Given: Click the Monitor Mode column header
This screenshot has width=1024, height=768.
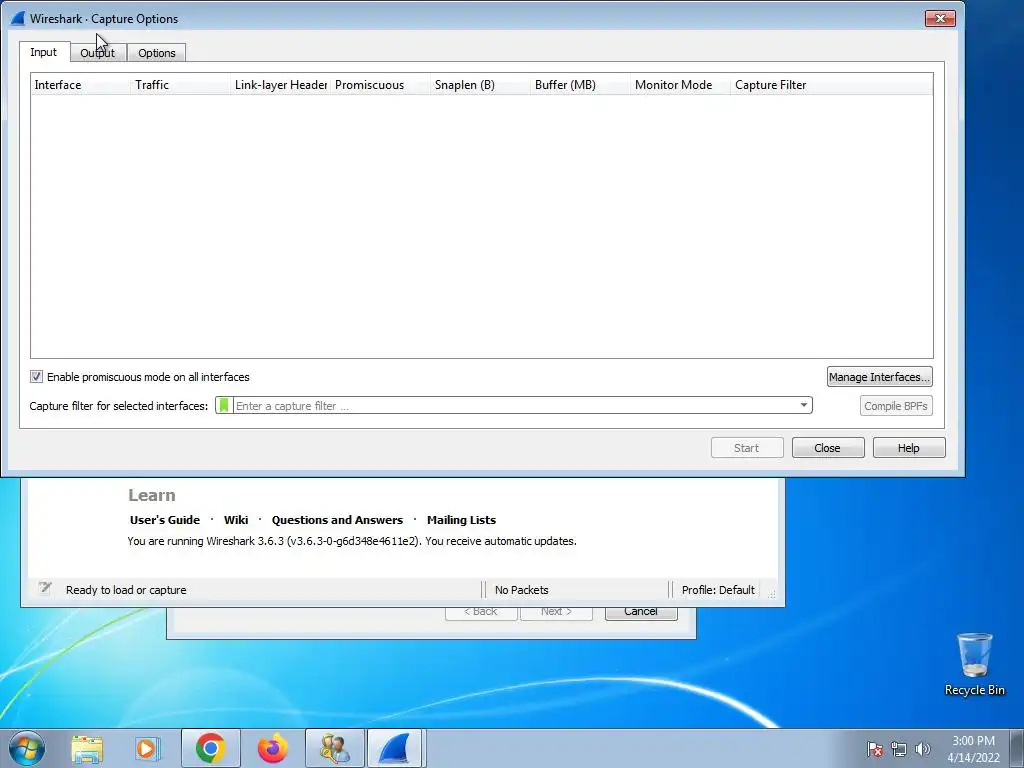Looking at the screenshot, I should tap(680, 85).
